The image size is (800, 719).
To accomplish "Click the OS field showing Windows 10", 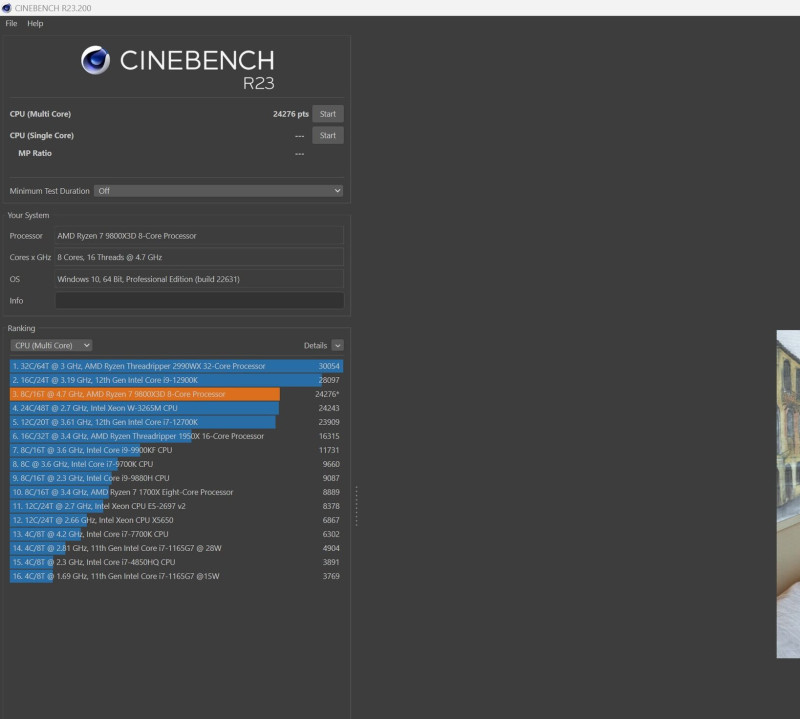I will point(199,279).
